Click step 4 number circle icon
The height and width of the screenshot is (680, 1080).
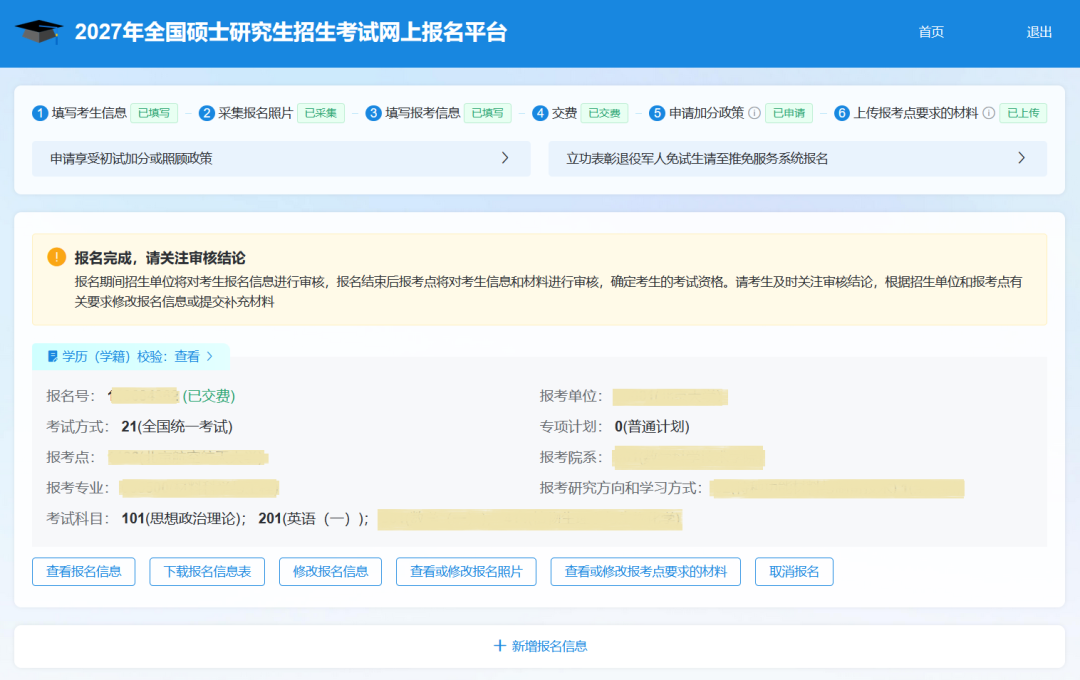coord(540,113)
